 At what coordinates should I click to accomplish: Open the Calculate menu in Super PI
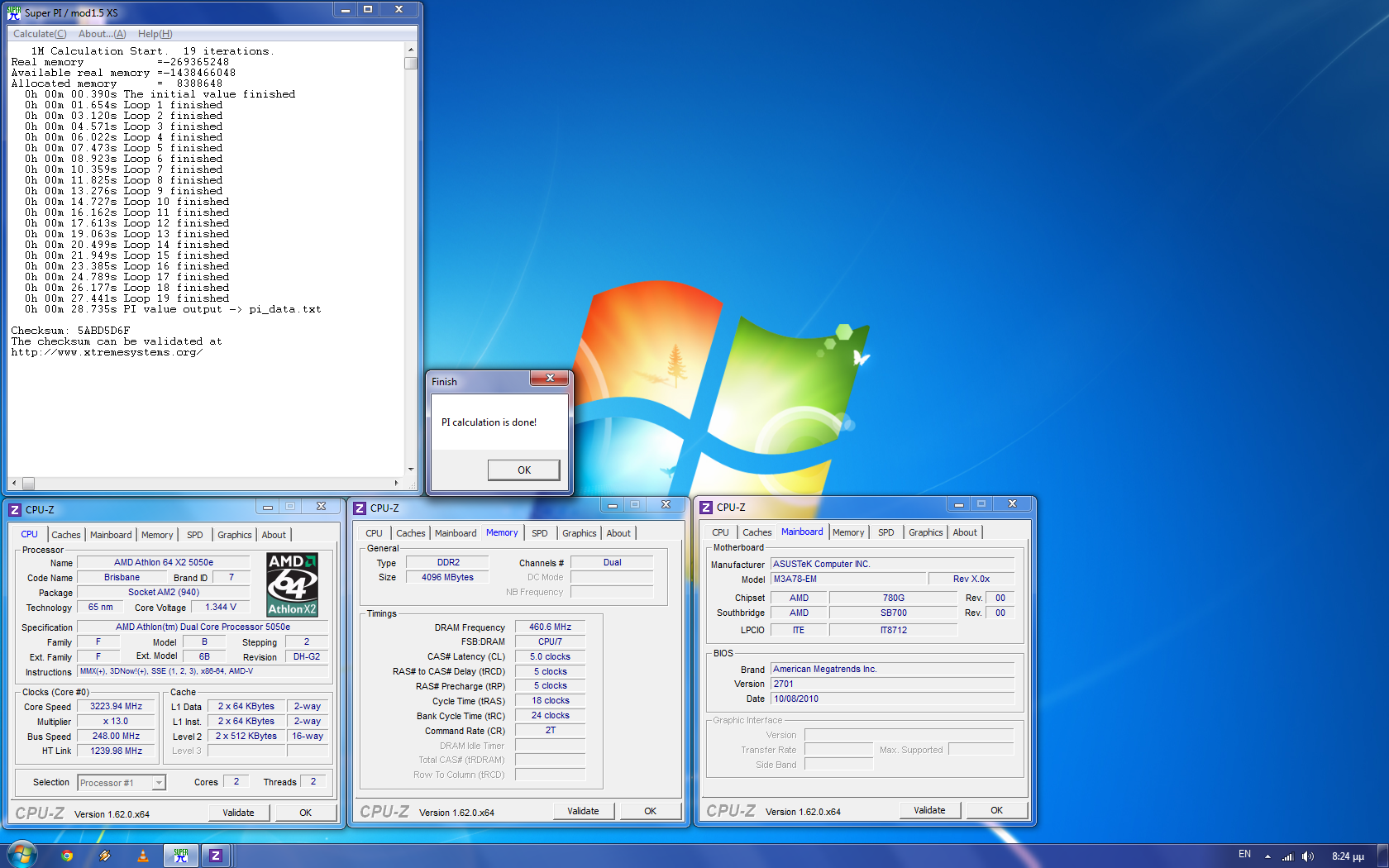40,34
